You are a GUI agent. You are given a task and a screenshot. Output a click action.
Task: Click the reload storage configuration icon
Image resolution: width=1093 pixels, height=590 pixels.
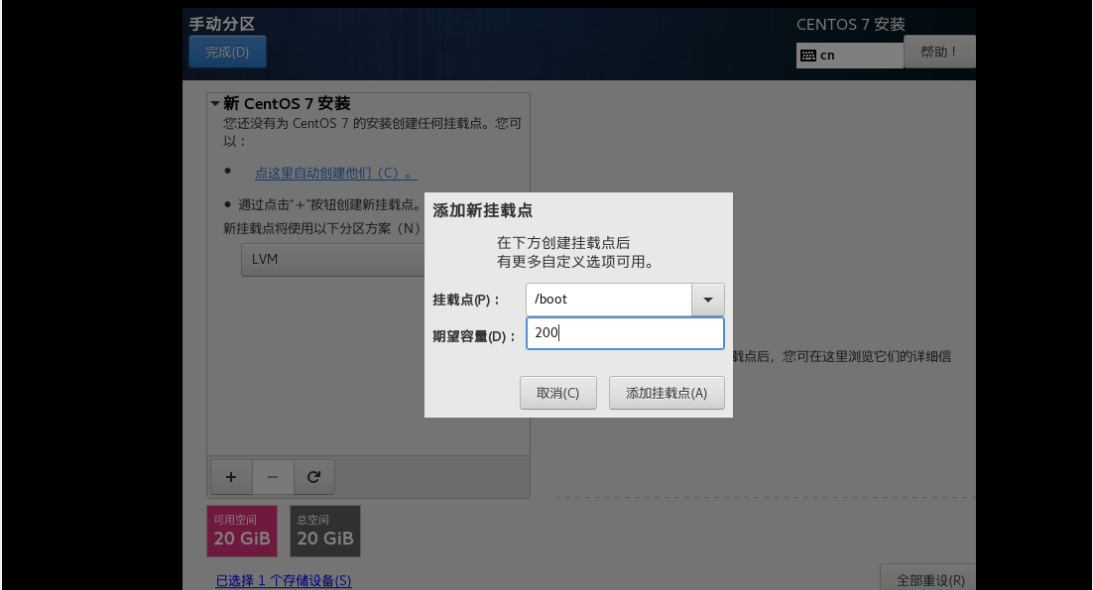(314, 477)
